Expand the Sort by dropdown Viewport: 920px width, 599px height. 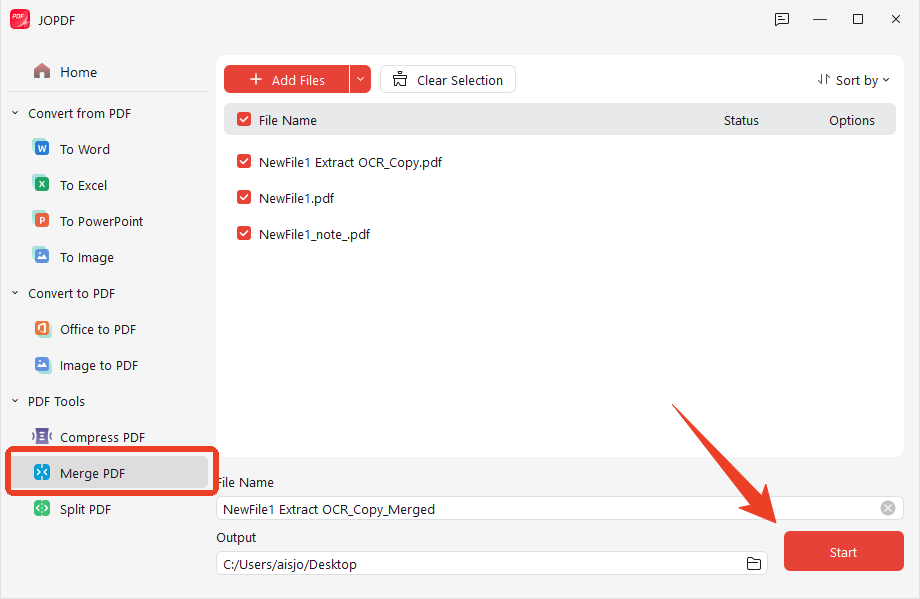pyautogui.click(x=854, y=80)
